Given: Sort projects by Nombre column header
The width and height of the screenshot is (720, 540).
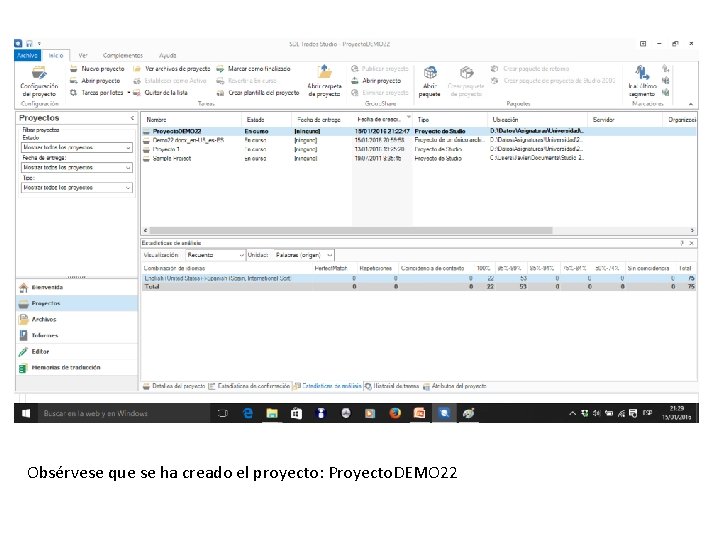Looking at the screenshot, I should [x=191, y=119].
